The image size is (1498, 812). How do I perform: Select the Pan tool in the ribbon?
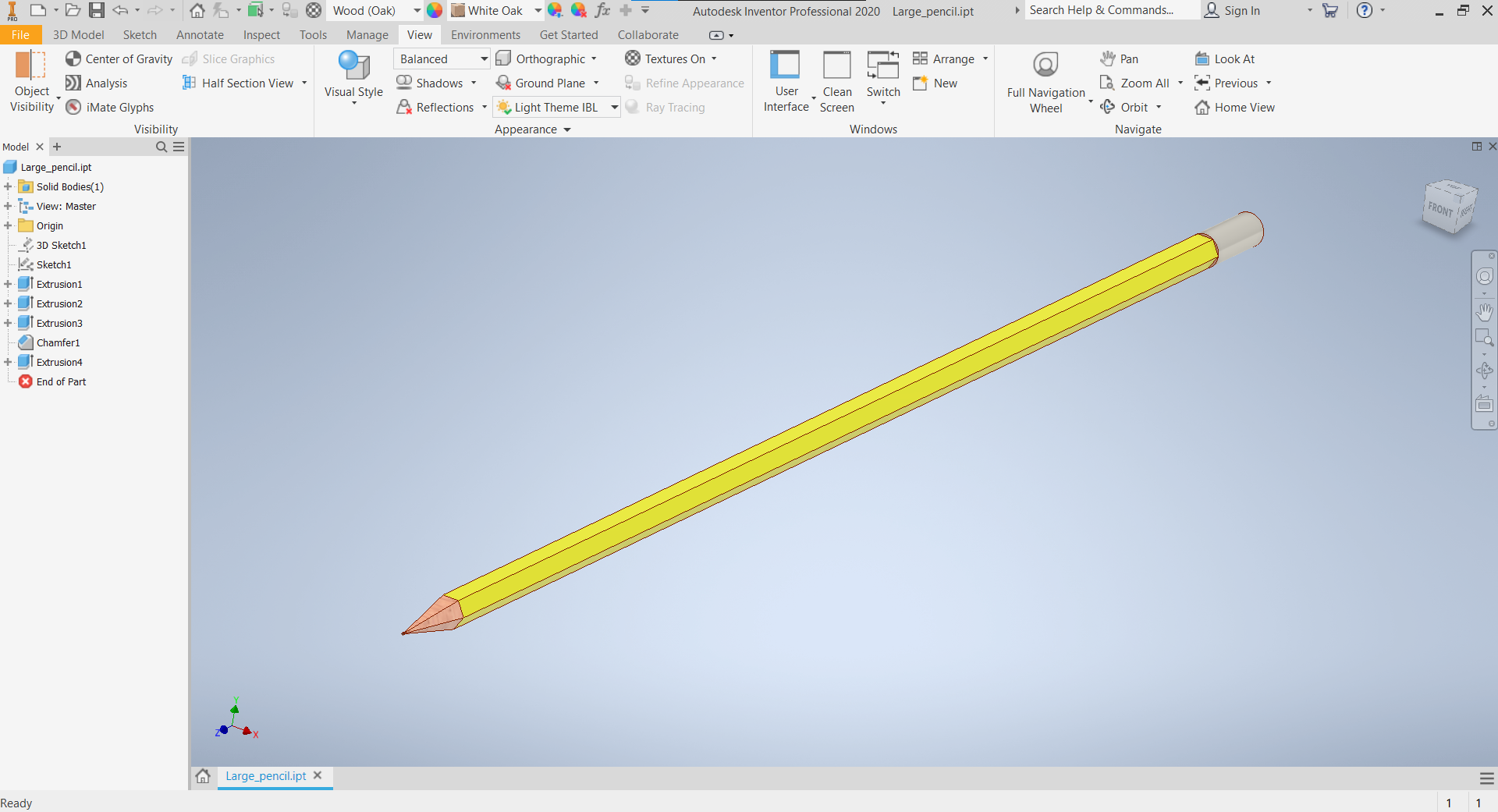coord(1120,59)
